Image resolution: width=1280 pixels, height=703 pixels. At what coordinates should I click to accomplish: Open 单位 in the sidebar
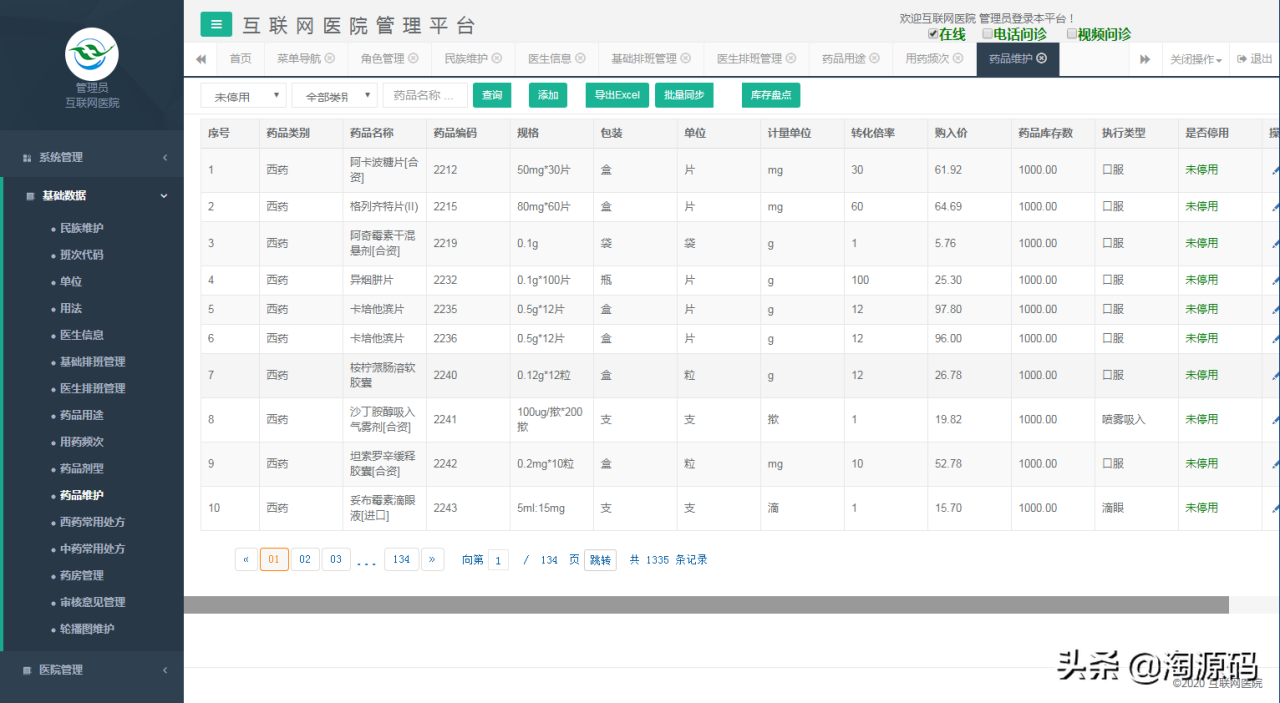coord(71,282)
